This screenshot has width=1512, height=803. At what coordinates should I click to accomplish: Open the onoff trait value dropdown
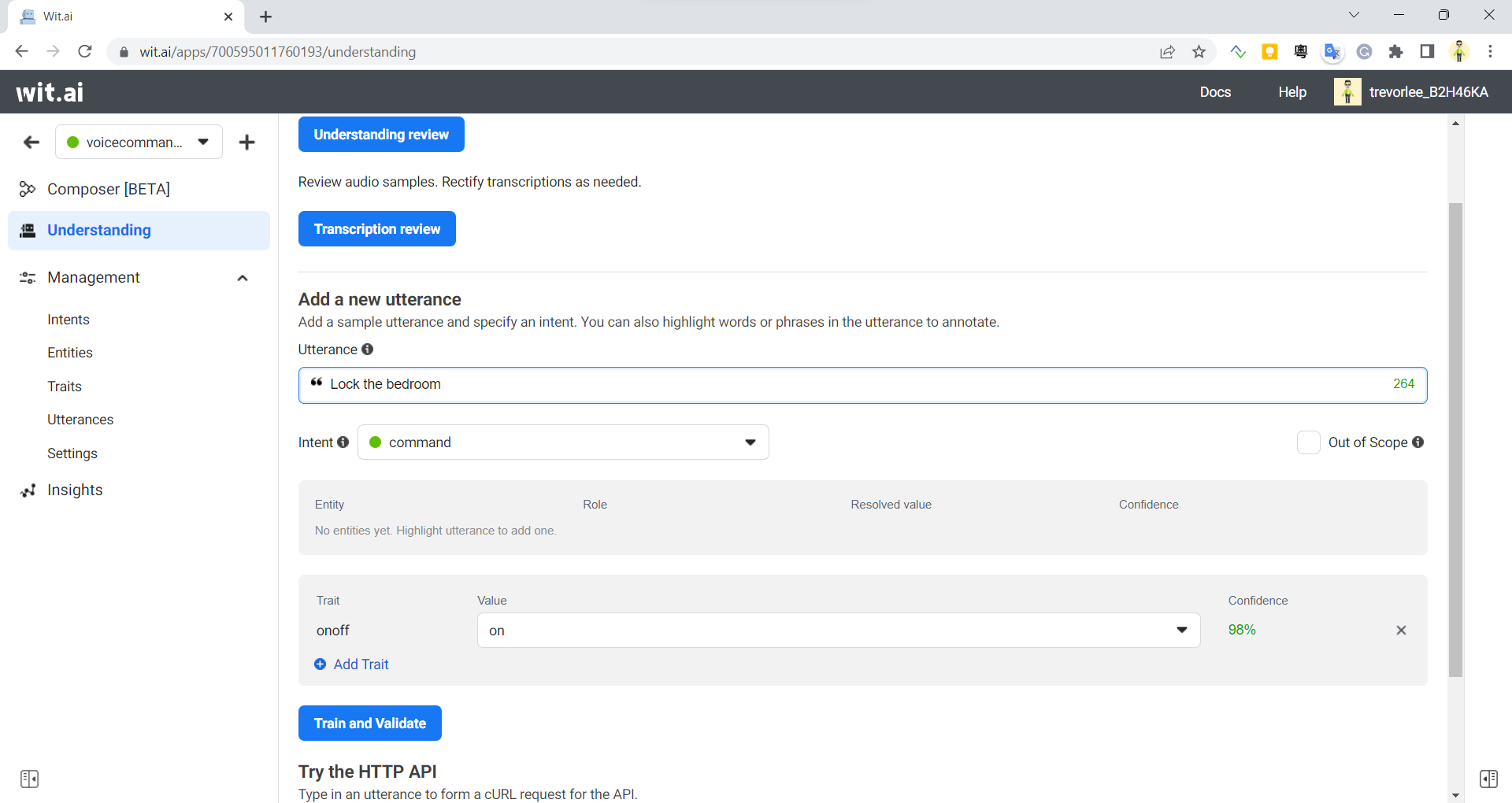coord(839,631)
